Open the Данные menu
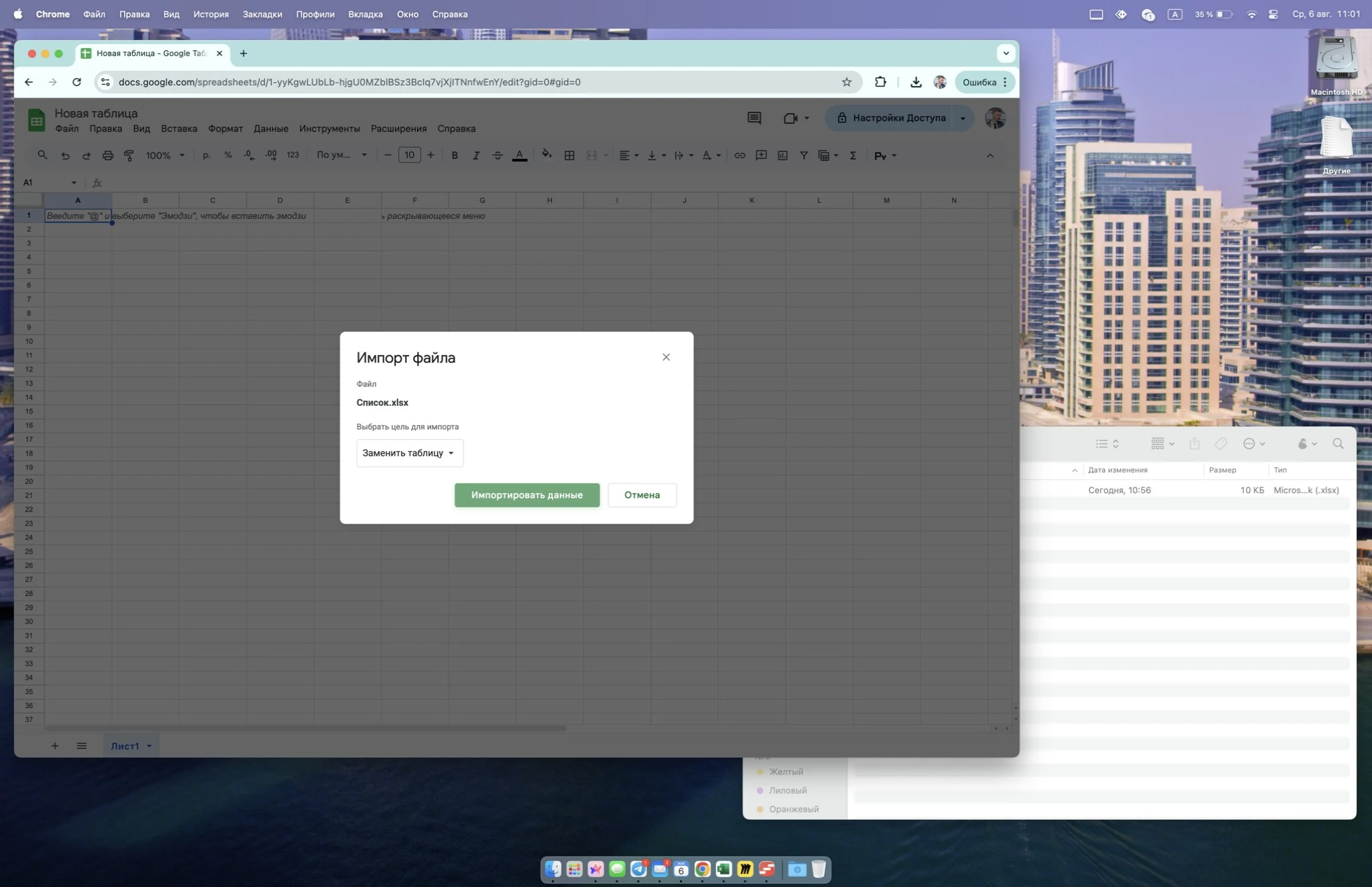This screenshot has width=1372, height=887. pyautogui.click(x=270, y=128)
